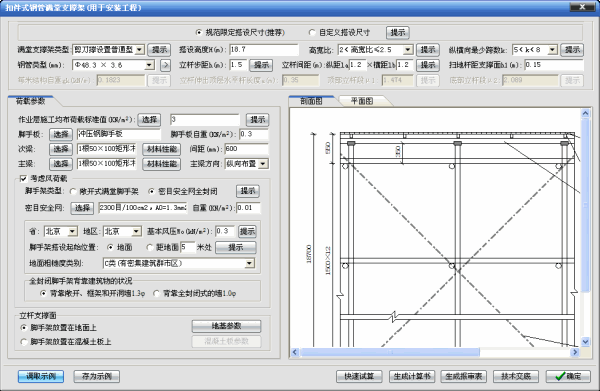Open 地区 北京 dropdown
The height and width of the screenshot is (391, 600).
[137, 231]
